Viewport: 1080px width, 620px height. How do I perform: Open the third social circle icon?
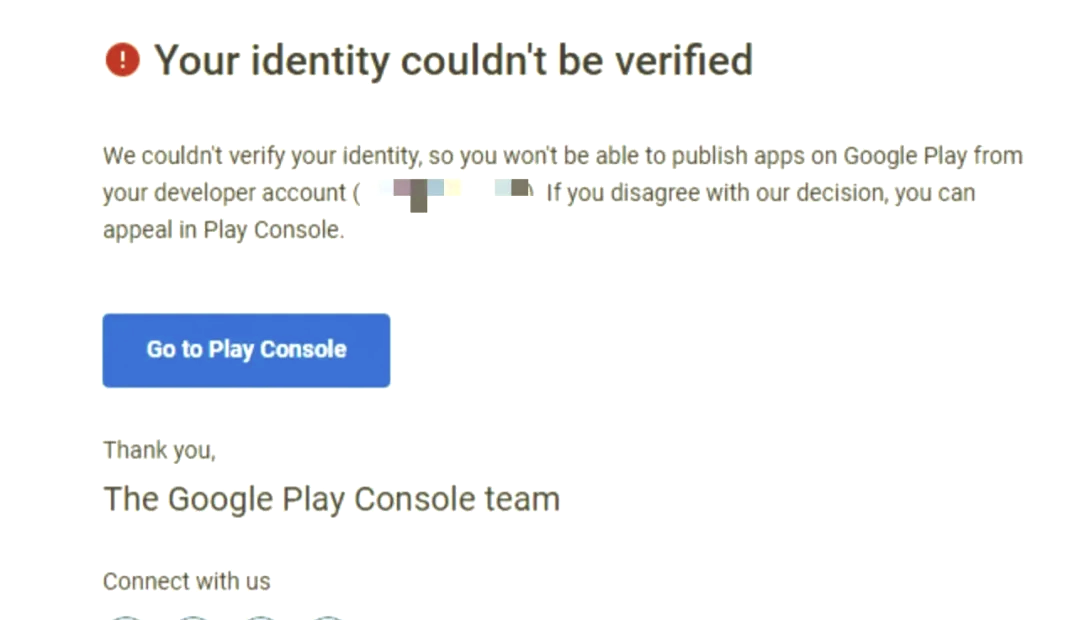point(260,618)
